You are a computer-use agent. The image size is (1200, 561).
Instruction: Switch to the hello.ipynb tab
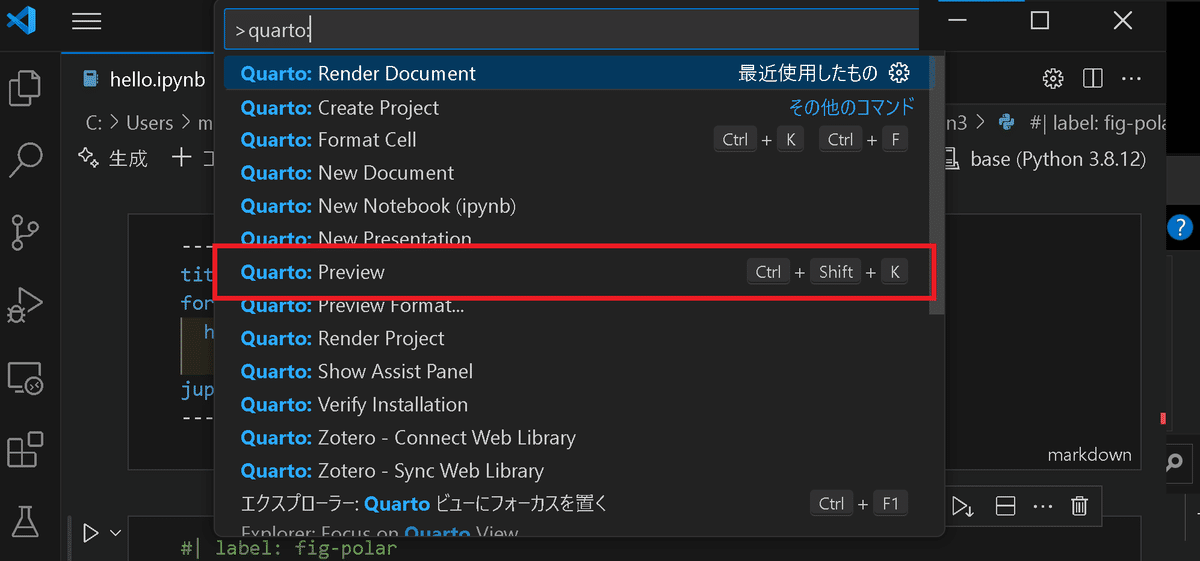[x=142, y=79]
